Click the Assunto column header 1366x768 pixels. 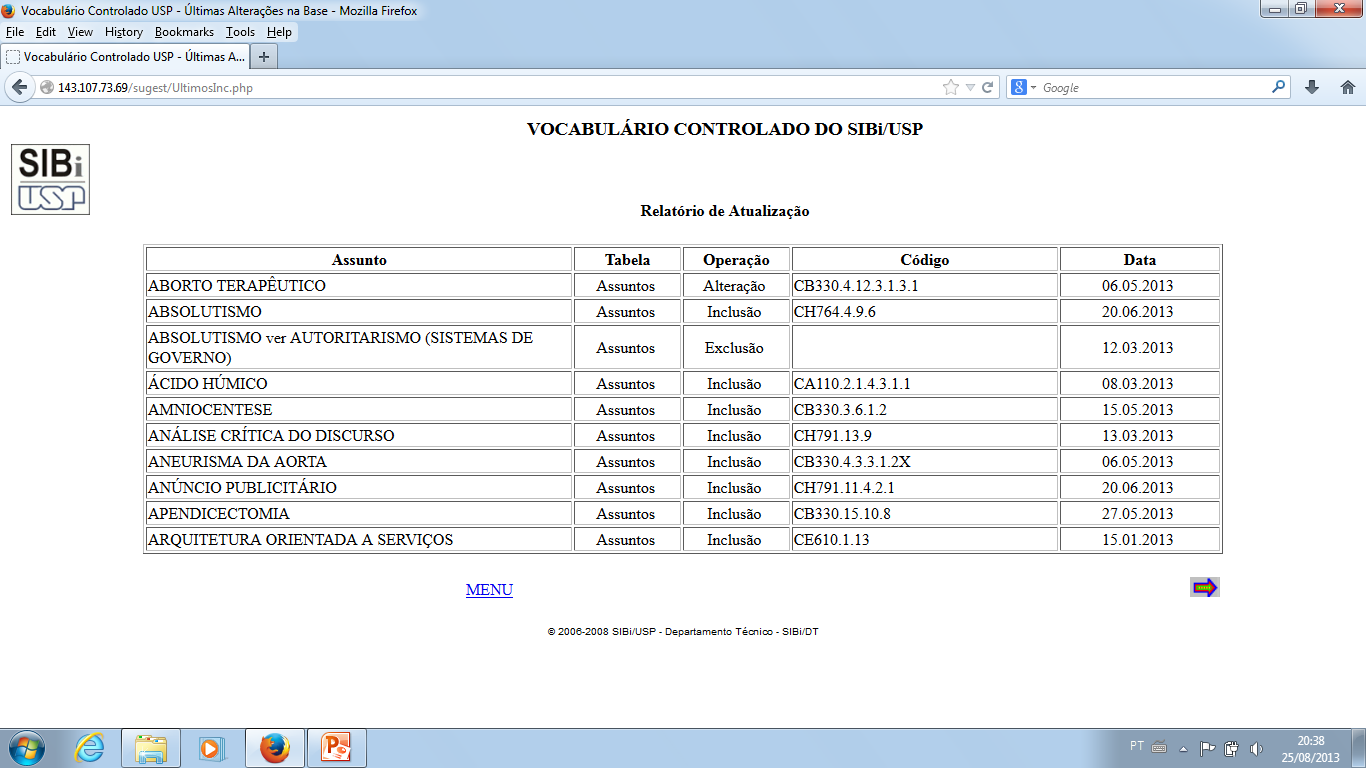tap(359, 260)
